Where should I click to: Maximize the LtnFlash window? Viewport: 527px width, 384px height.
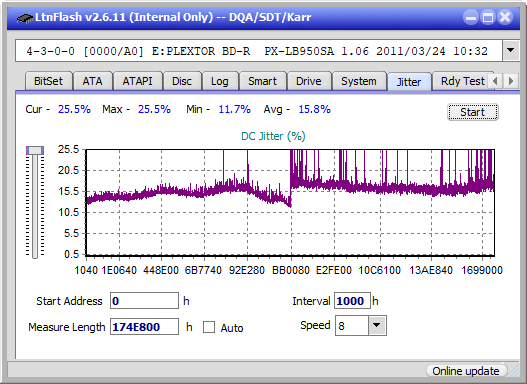(x=488, y=17)
